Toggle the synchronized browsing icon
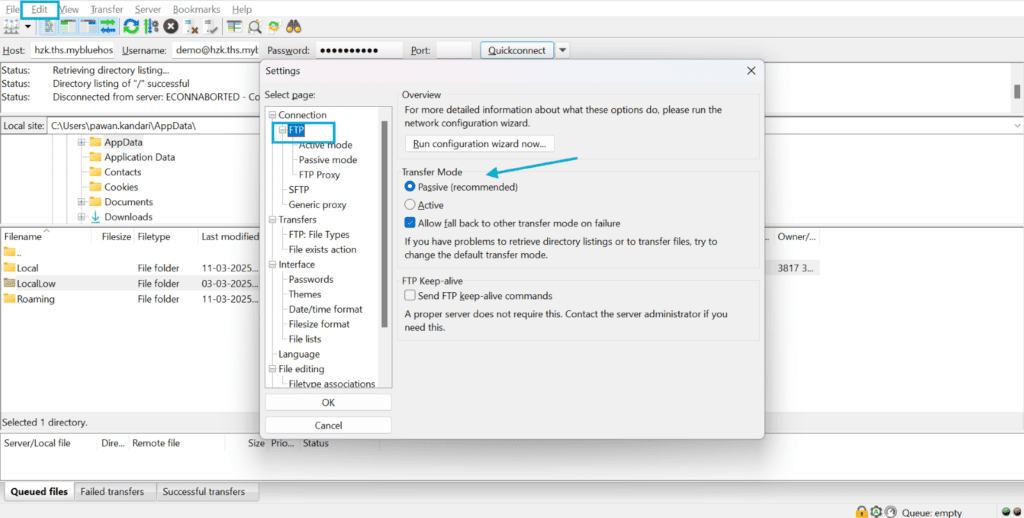Screen dimensions: 1024x518 click(x=274, y=27)
